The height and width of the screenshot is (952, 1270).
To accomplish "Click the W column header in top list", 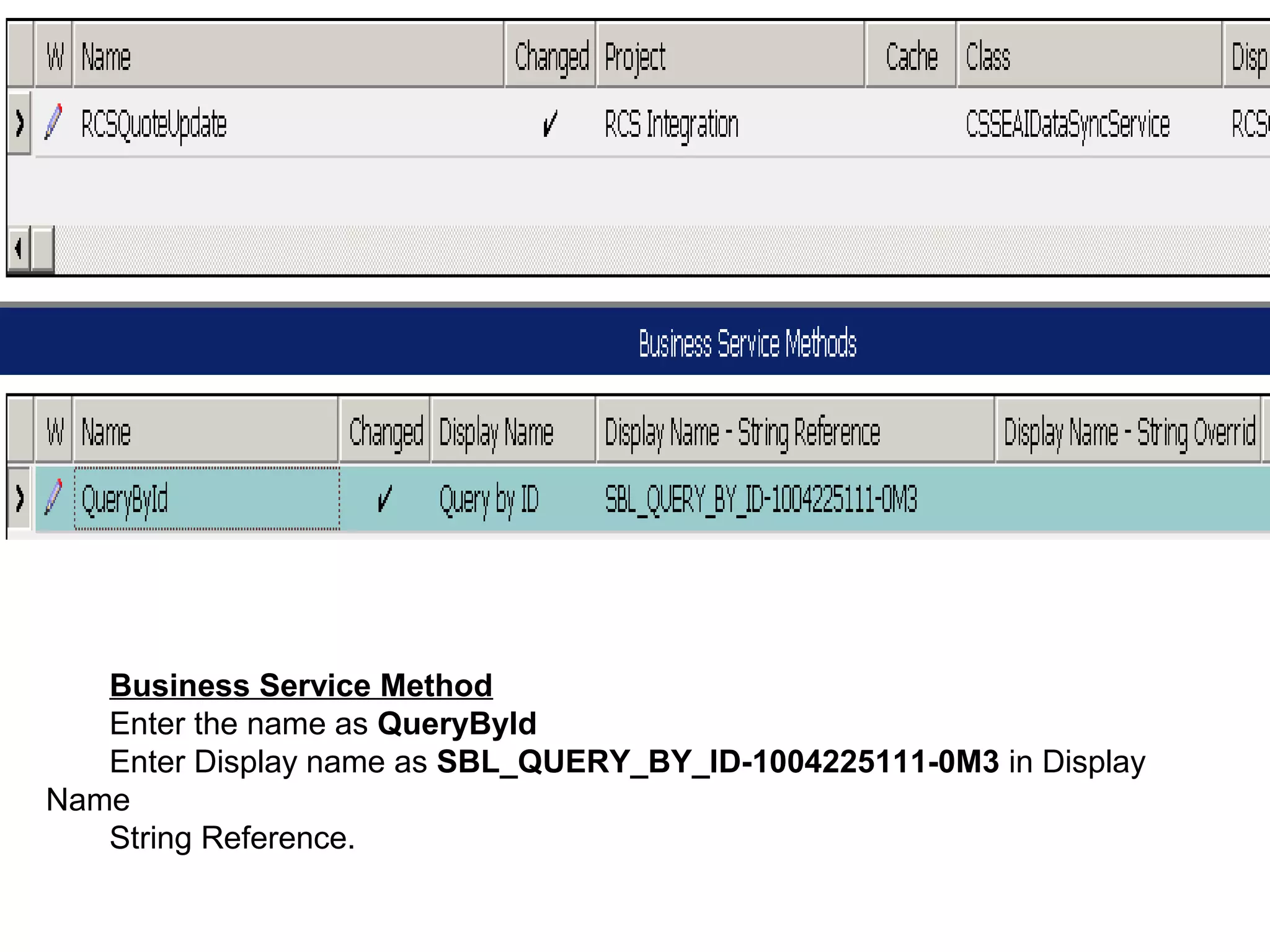I will click(x=54, y=56).
